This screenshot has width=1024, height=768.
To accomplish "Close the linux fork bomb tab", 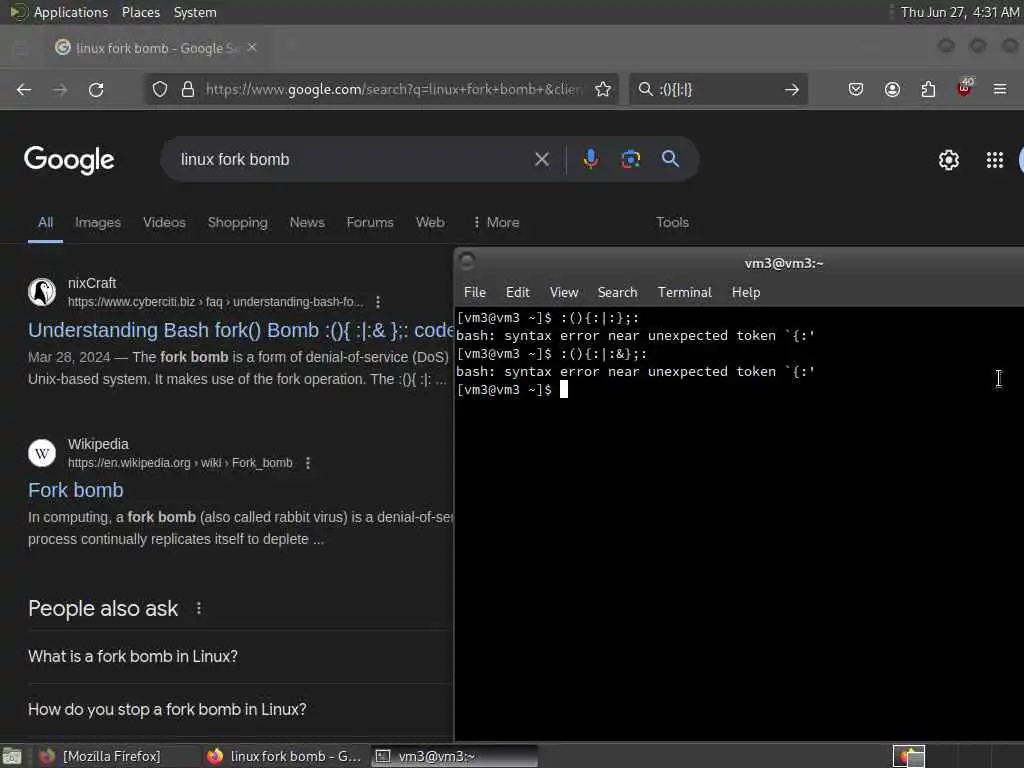I will point(252,48).
